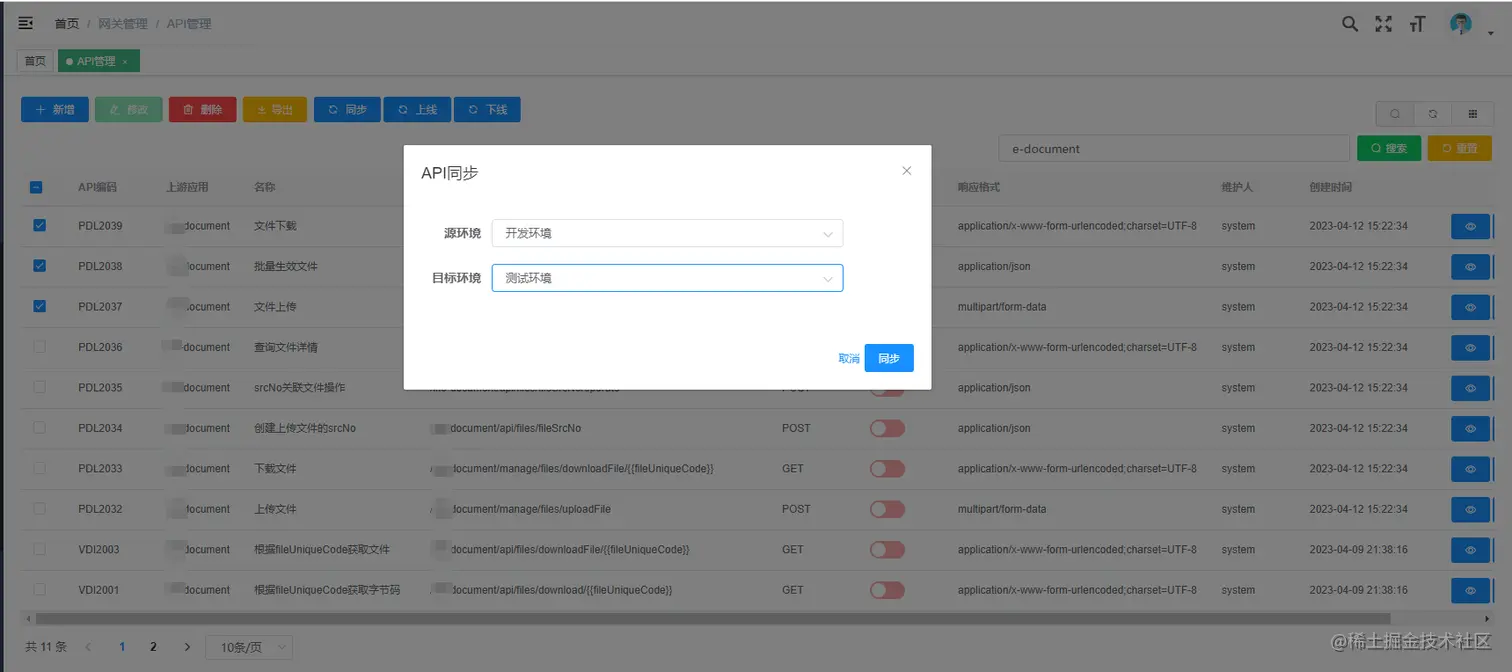
Task: Click the green 搜索 button
Action: click(x=1389, y=148)
